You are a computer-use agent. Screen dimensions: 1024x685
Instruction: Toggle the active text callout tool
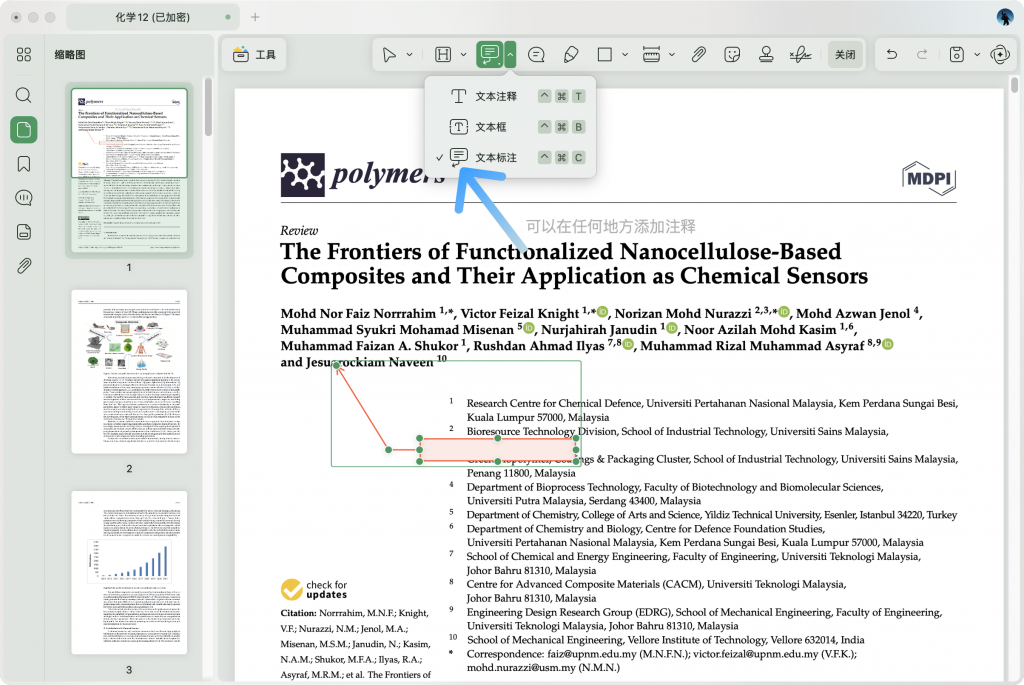[x=489, y=55]
